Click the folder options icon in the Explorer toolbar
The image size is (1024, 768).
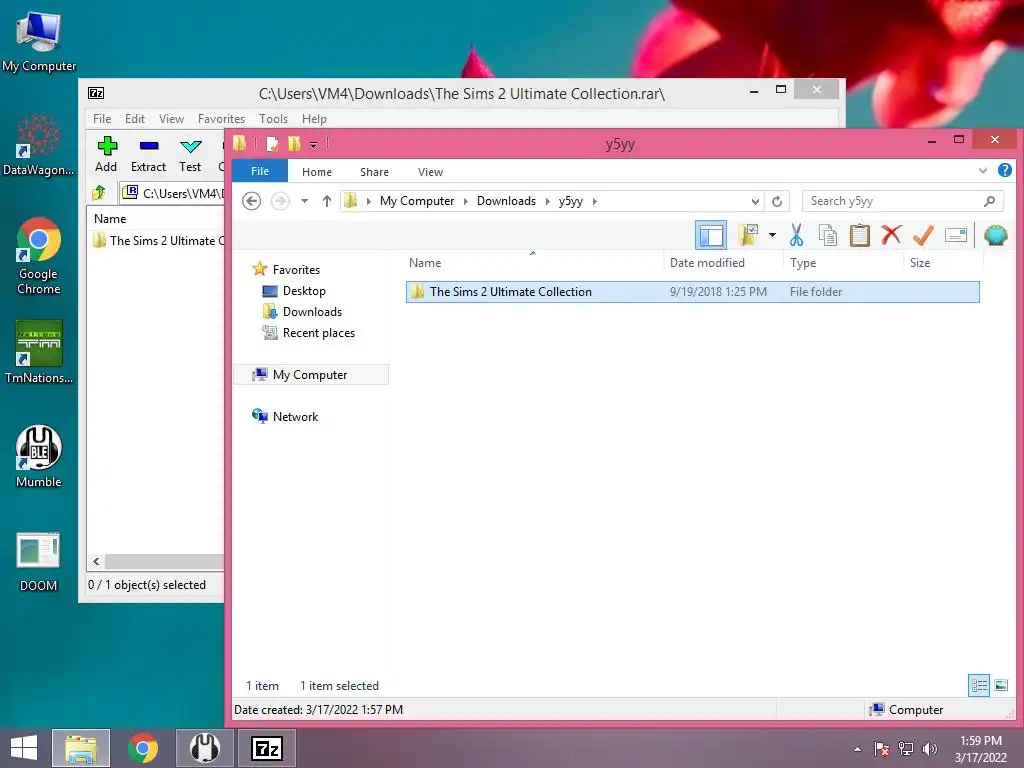(x=748, y=235)
